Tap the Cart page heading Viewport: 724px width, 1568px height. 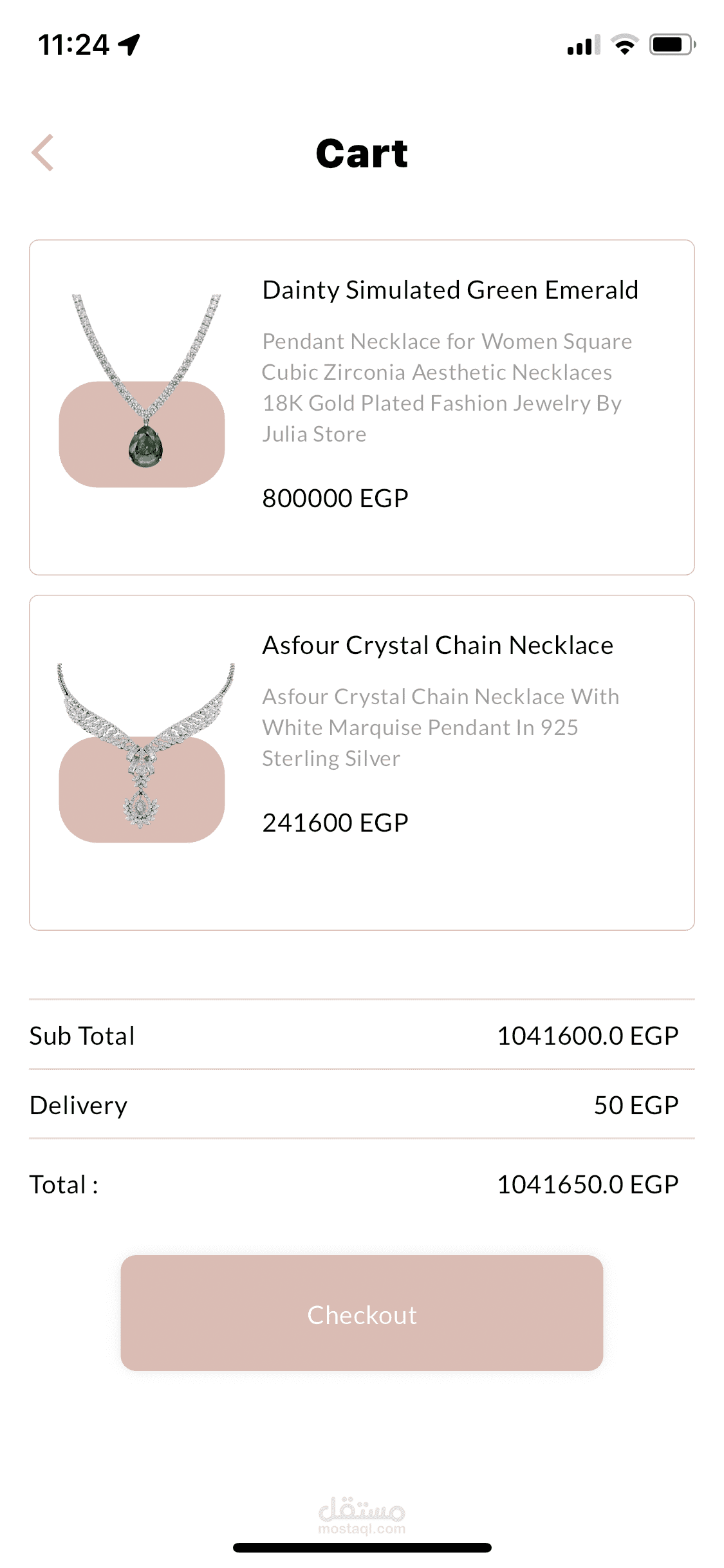click(x=362, y=154)
